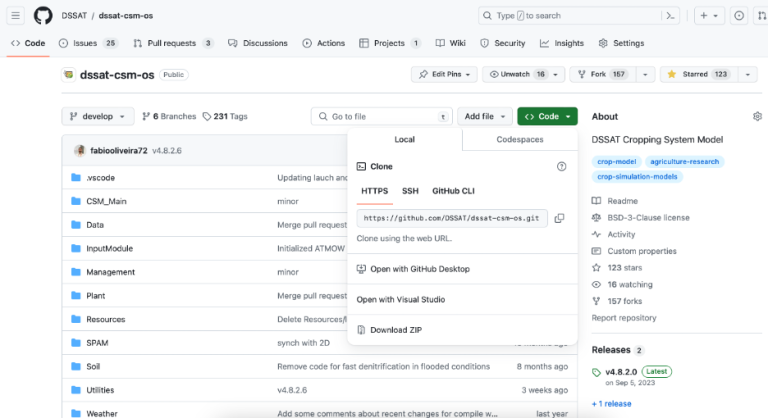768x418 pixels.
Task: Switch to the Codespaces tab
Action: [x=520, y=140]
